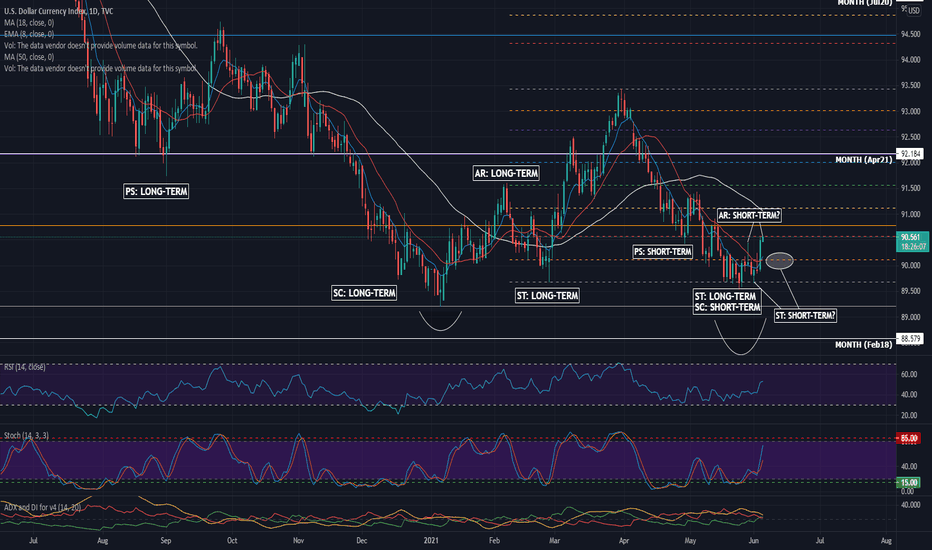Click the Mar label on time axis
This screenshot has height=550, width=932.
point(555,541)
